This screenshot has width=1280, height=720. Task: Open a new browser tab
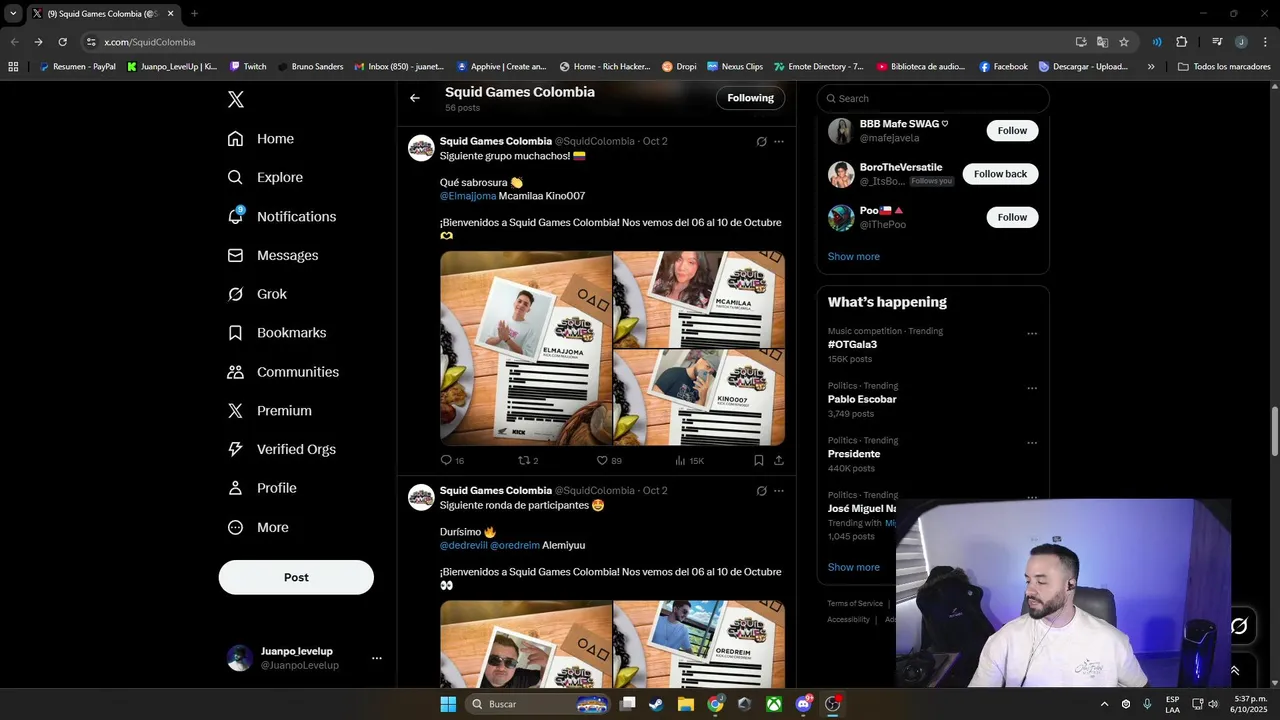point(194,14)
